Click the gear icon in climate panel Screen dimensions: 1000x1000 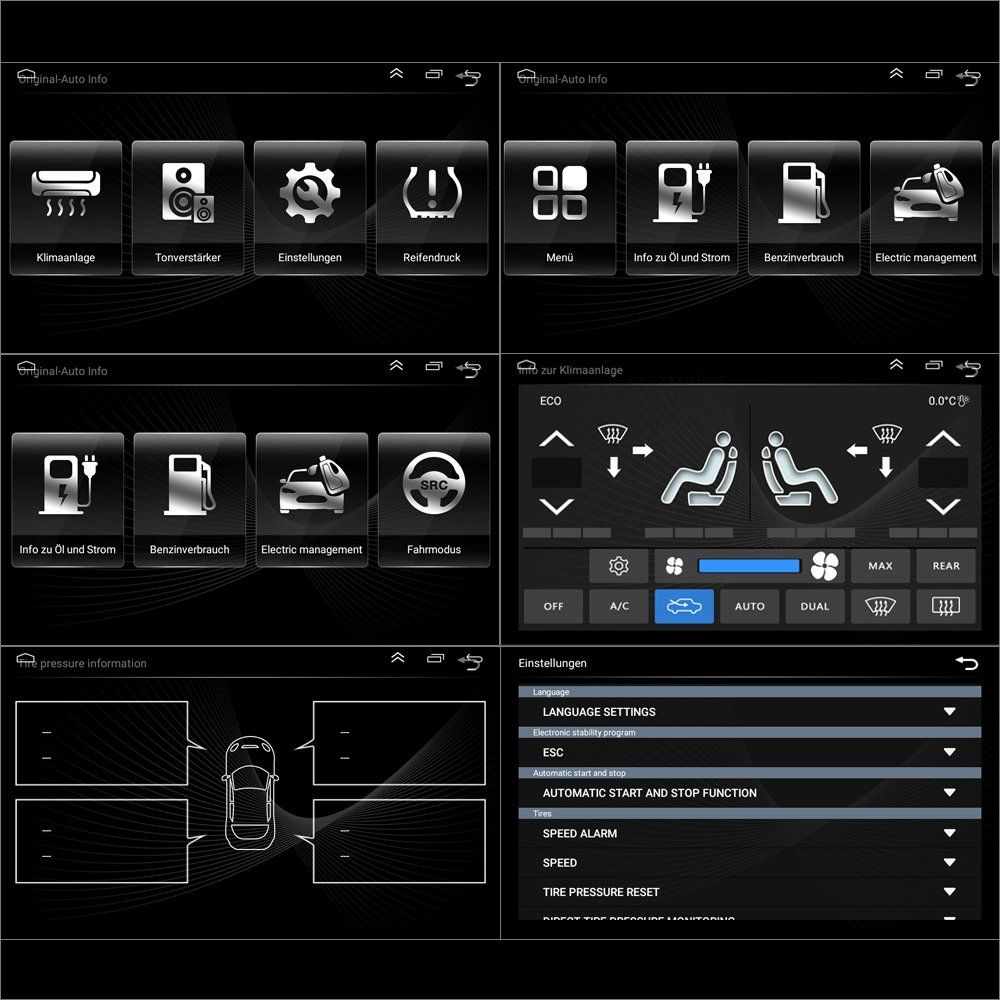coord(619,566)
